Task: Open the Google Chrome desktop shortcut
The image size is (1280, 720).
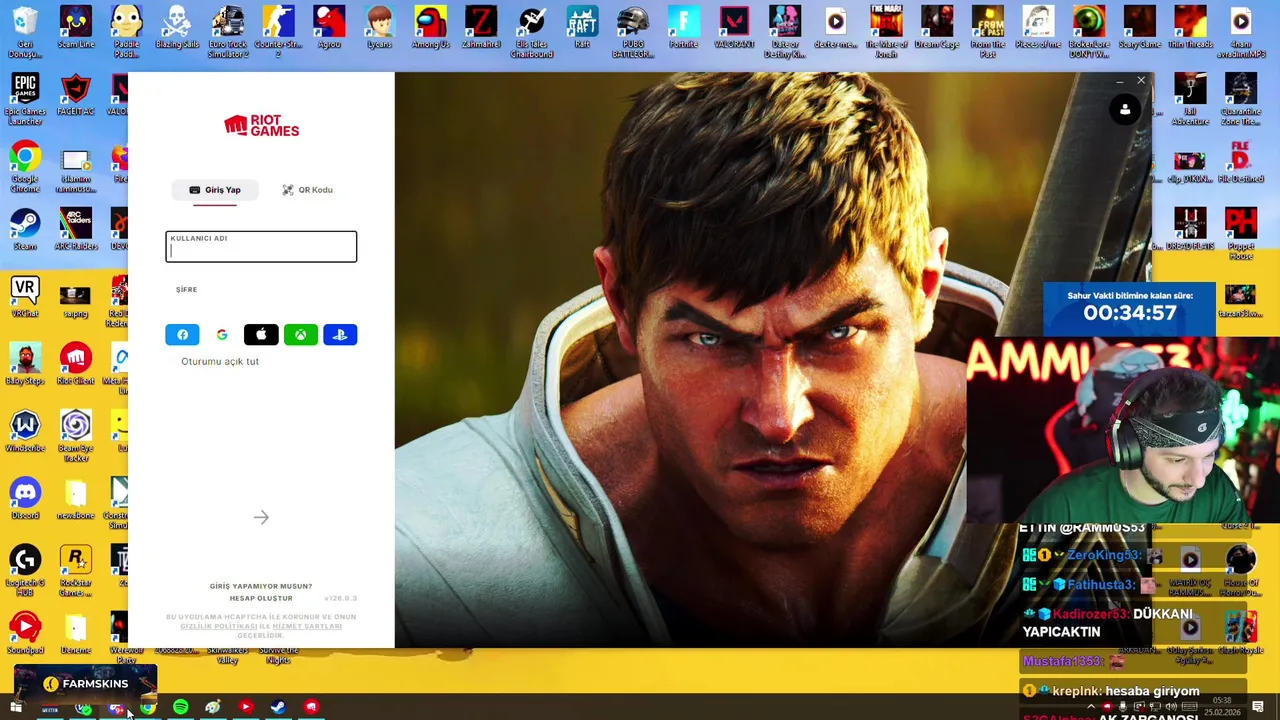Action: point(25,166)
